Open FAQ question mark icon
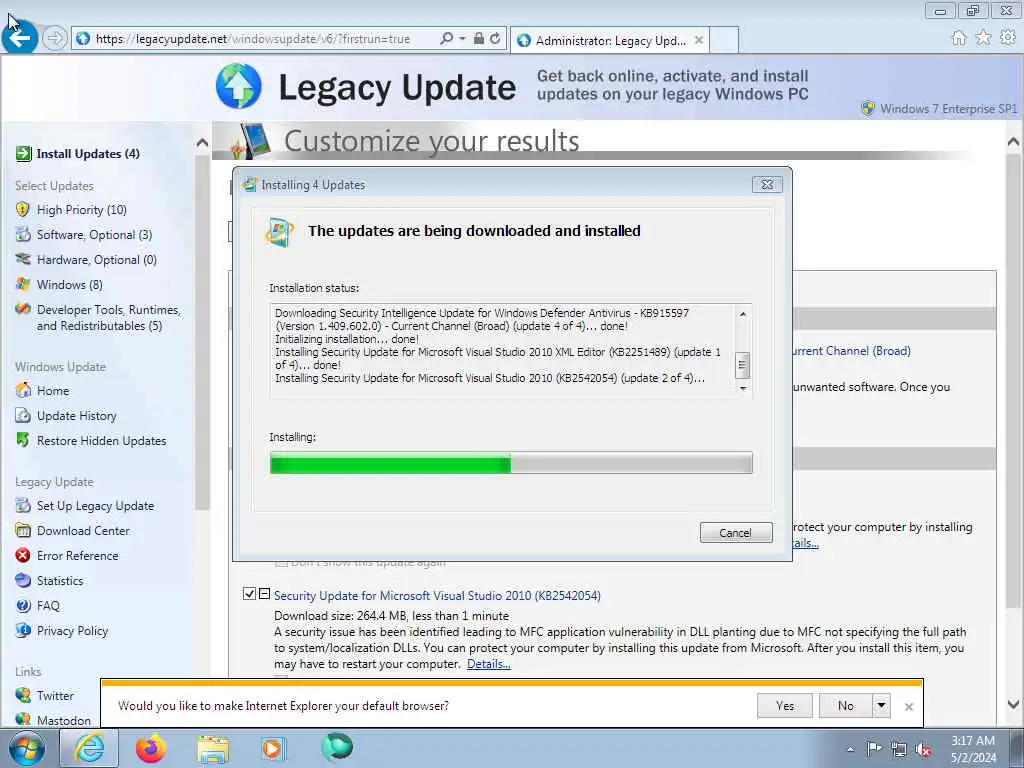 [x=23, y=605]
